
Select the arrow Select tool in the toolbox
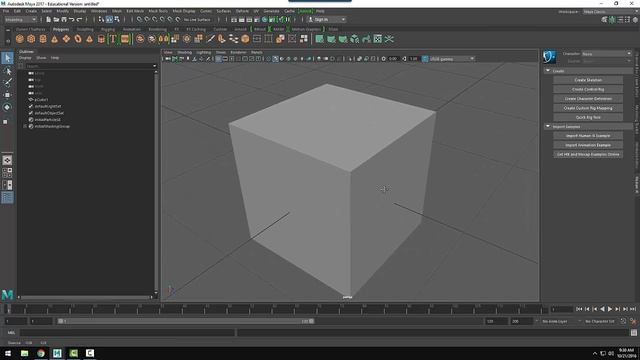click(x=7, y=58)
